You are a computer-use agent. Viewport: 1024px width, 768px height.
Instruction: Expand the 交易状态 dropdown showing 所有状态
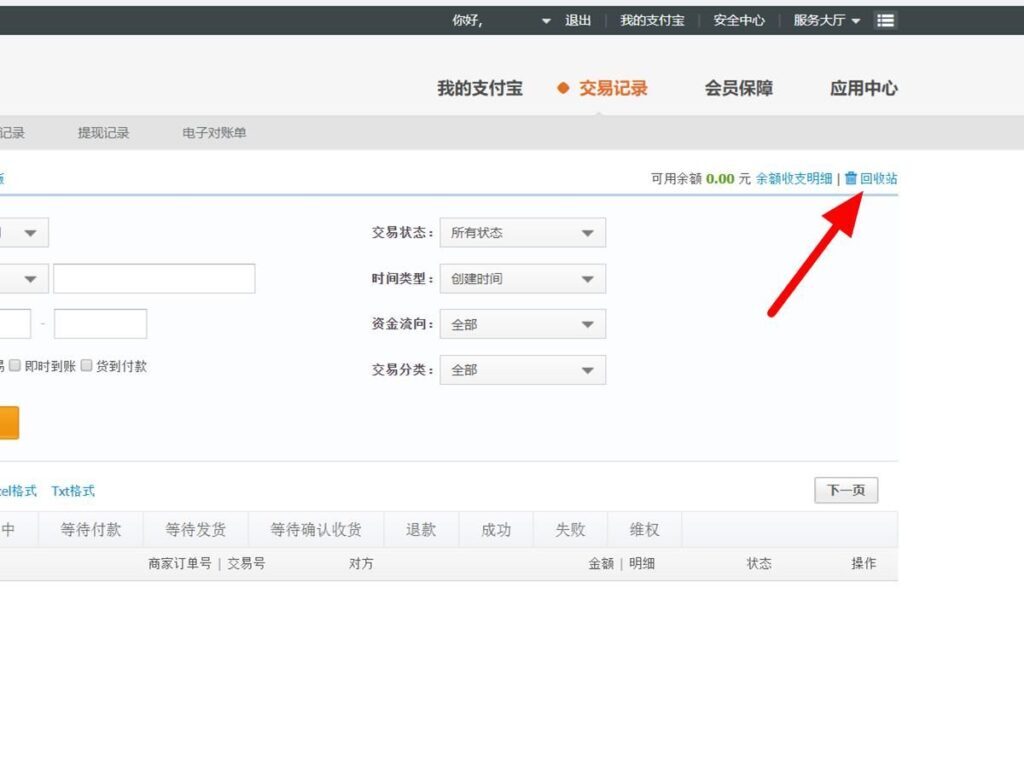522,232
